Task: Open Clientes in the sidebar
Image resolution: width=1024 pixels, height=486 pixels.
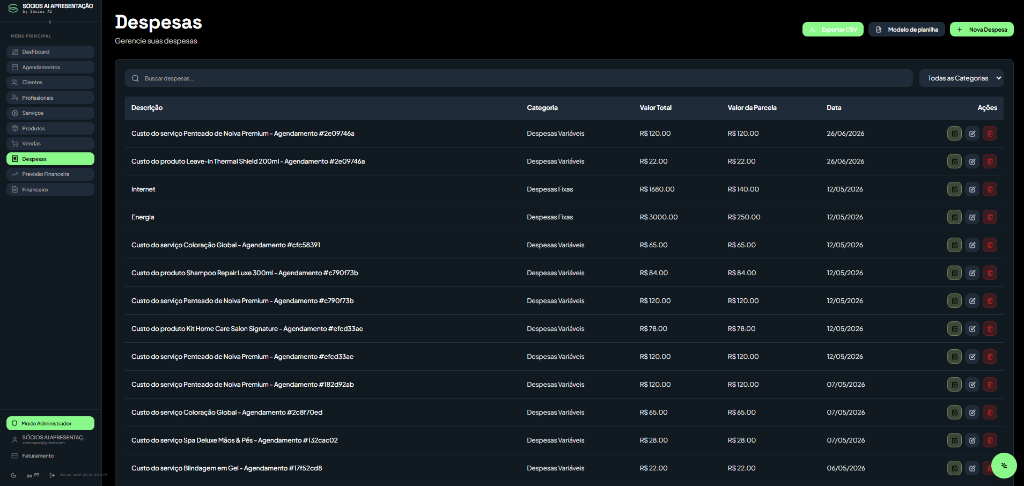Action: click(50, 82)
